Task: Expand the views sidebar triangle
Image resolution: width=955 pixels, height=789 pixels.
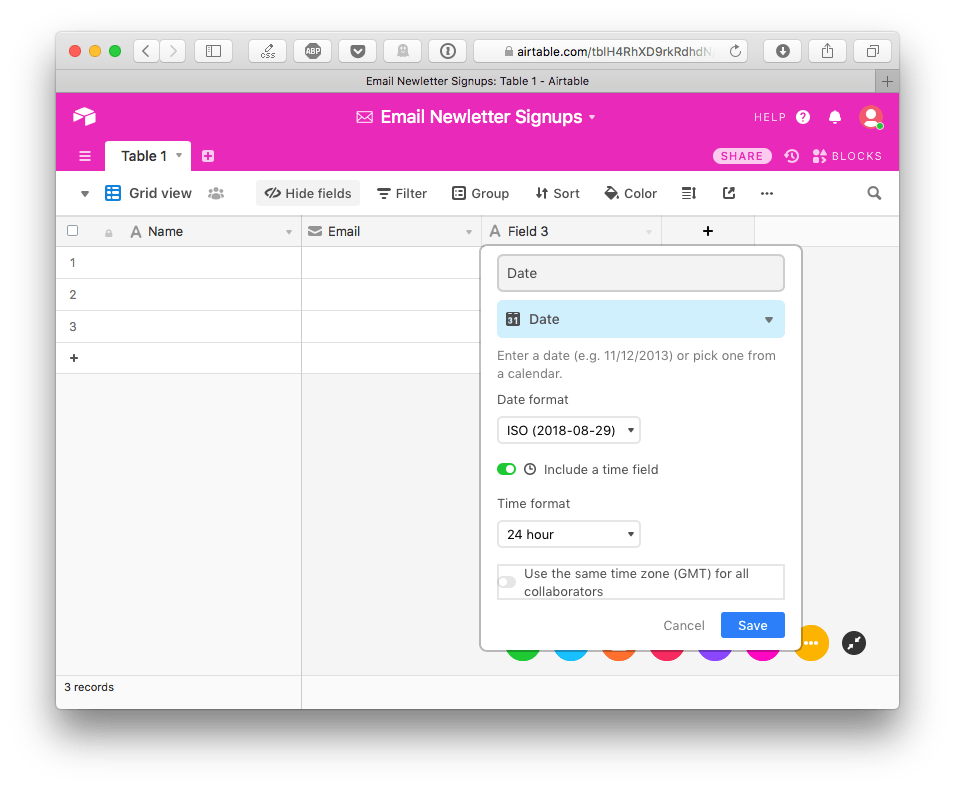Action: coord(85,194)
